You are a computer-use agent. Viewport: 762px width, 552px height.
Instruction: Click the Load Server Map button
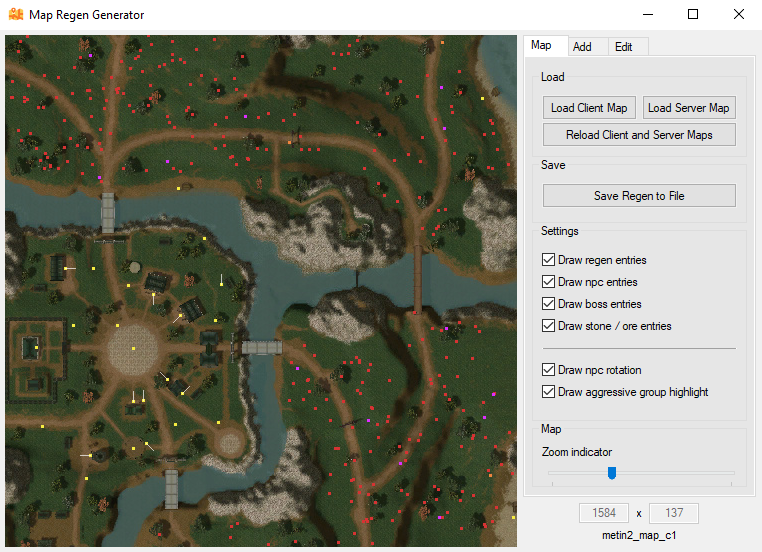click(688, 108)
